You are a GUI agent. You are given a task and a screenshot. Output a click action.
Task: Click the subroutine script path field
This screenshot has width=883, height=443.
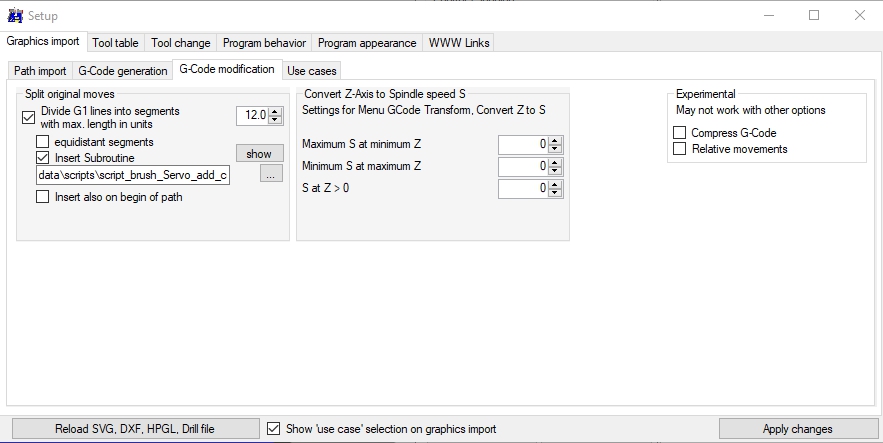point(133,175)
